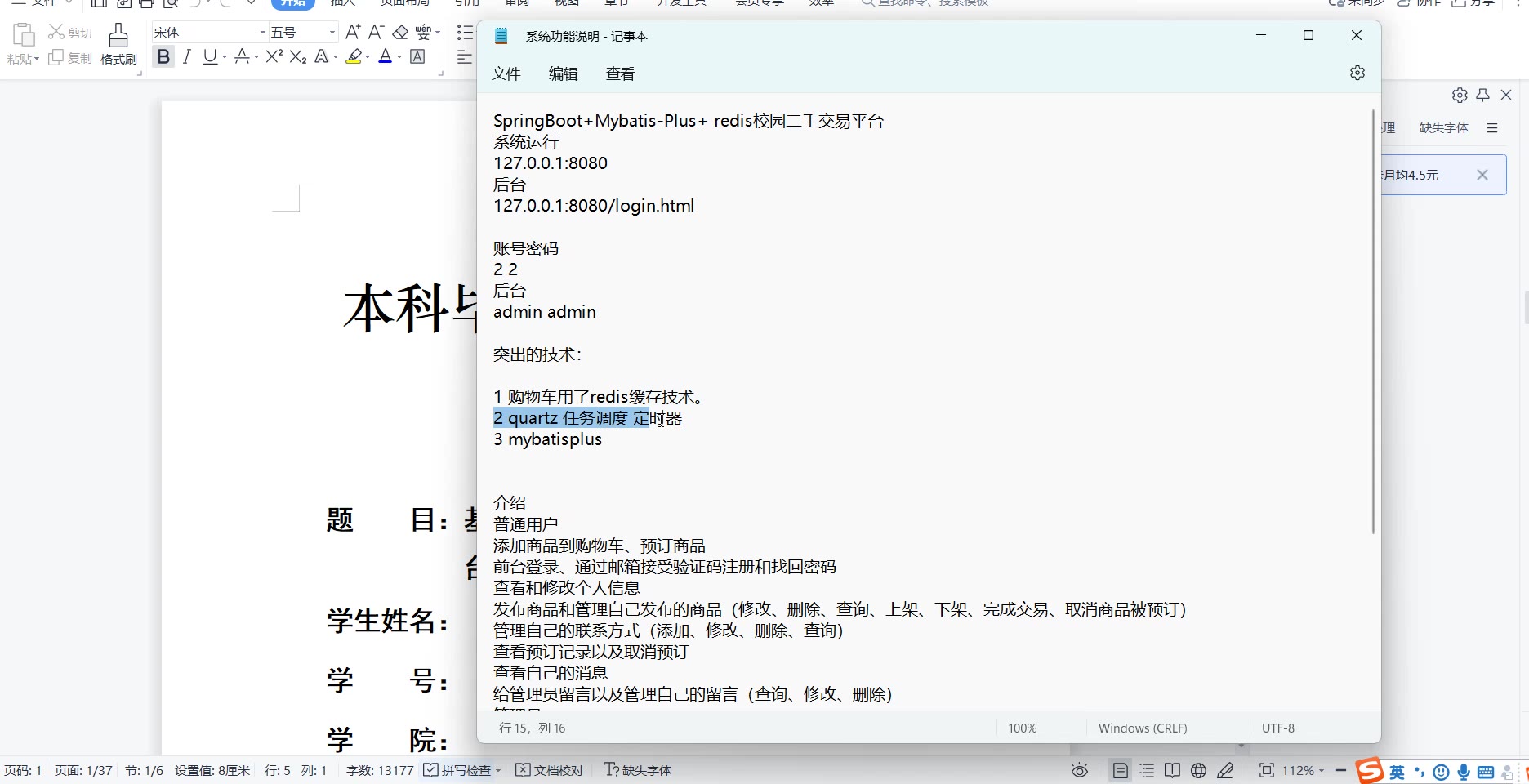Screen dimensions: 1529x784
Task: Apply subscript formatting
Action: point(298,57)
